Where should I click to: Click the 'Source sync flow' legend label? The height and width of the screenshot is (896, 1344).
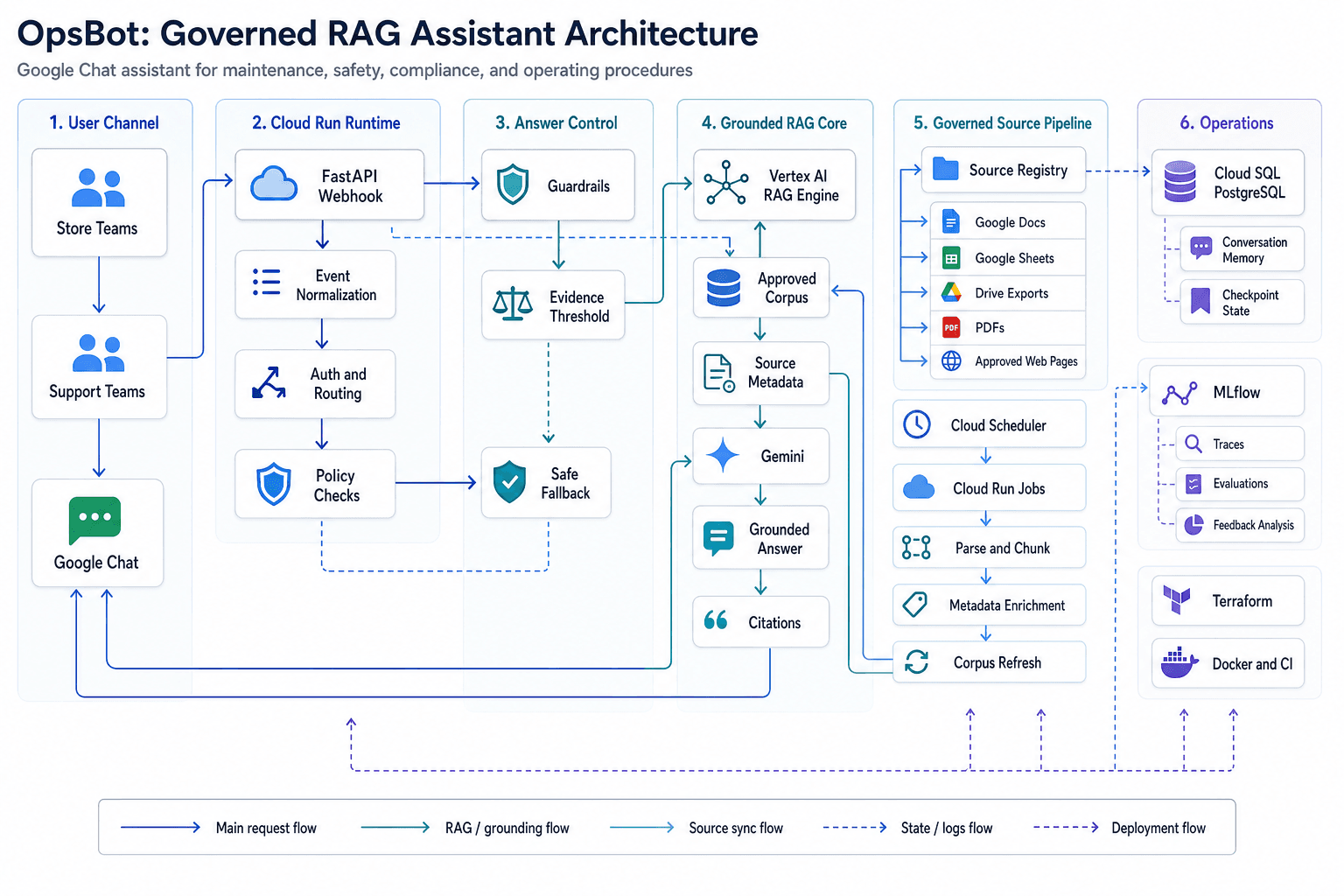736,828
